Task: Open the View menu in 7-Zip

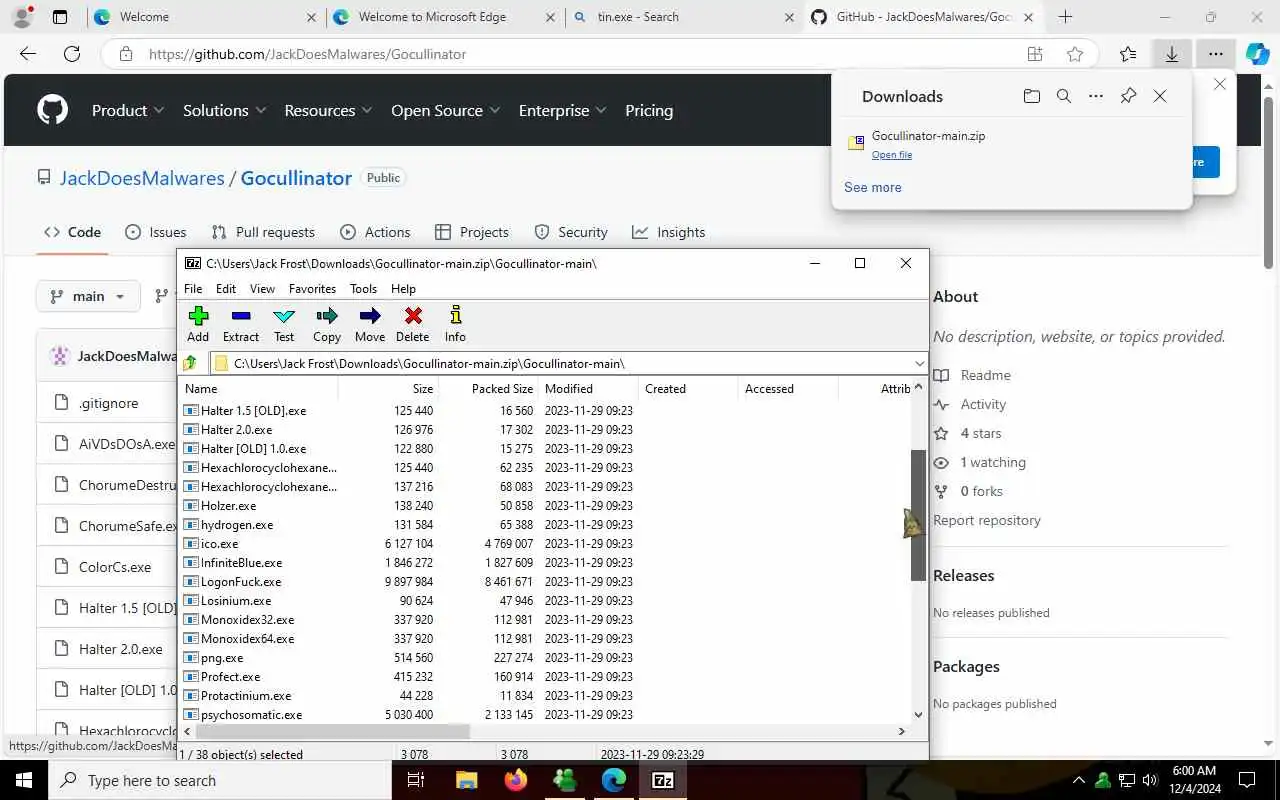Action: click(x=262, y=288)
